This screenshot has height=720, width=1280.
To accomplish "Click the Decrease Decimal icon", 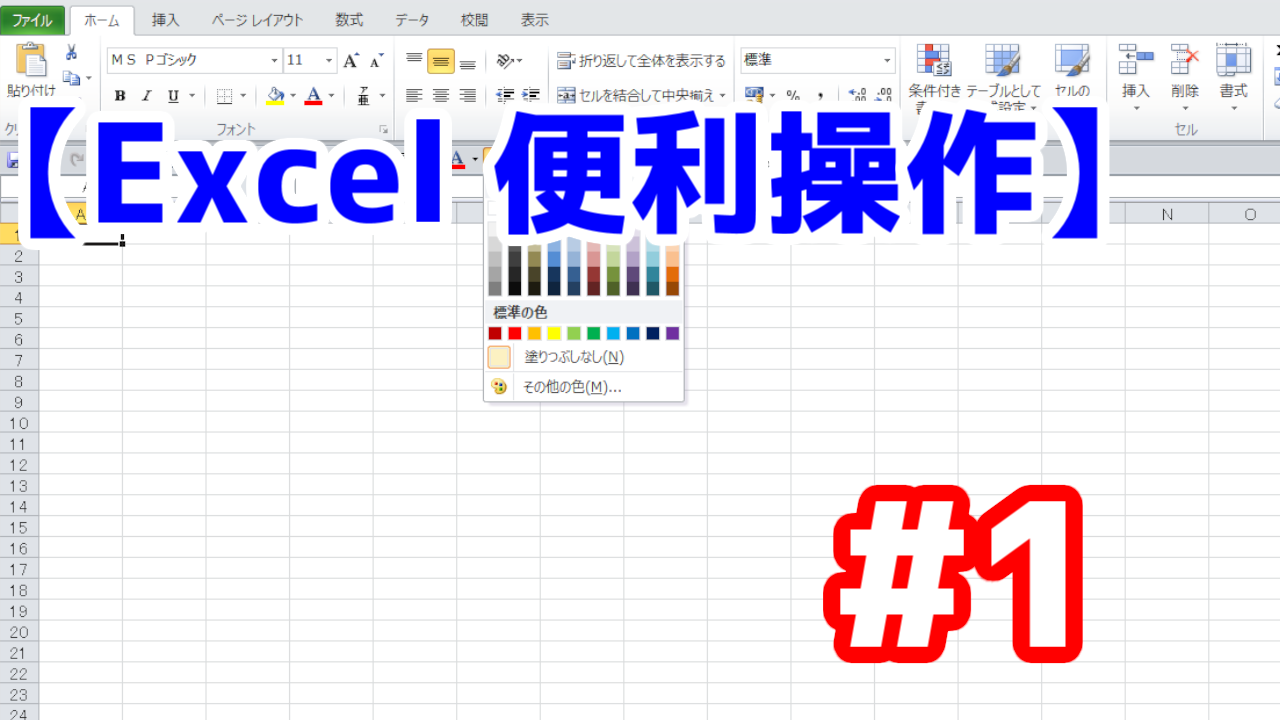I will point(883,96).
